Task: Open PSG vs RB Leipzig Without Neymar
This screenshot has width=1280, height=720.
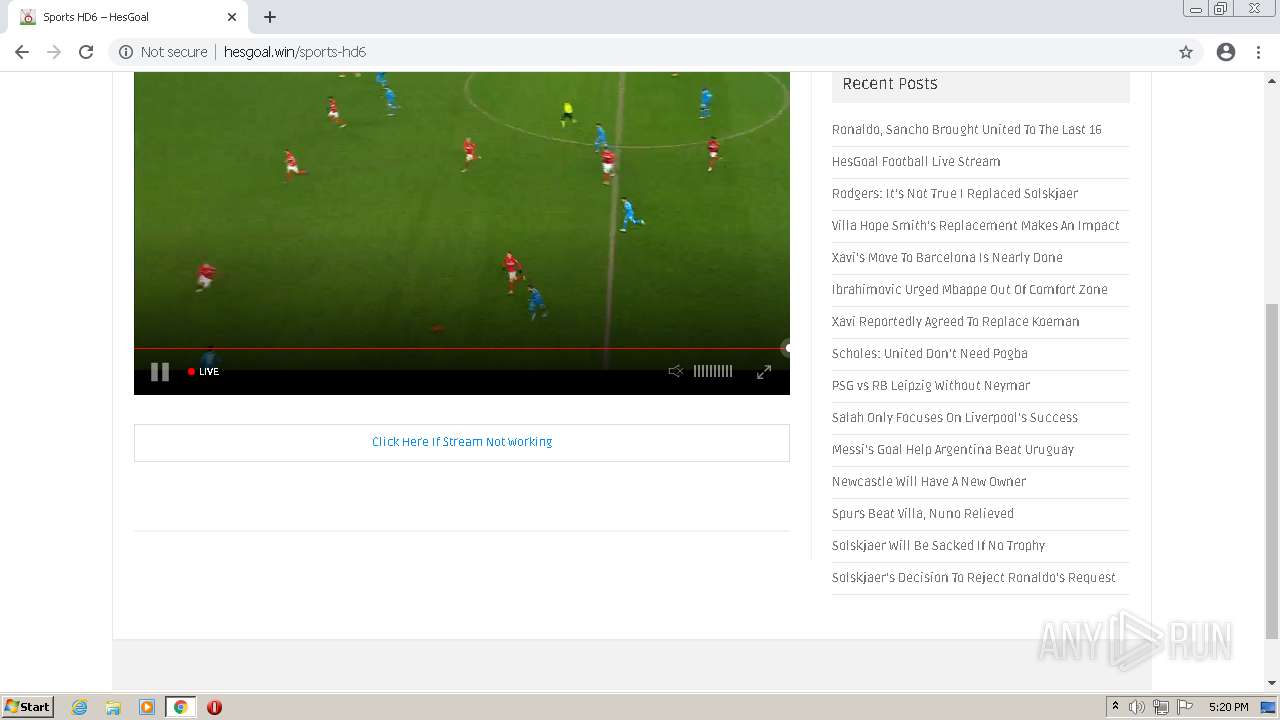Action: click(x=930, y=386)
